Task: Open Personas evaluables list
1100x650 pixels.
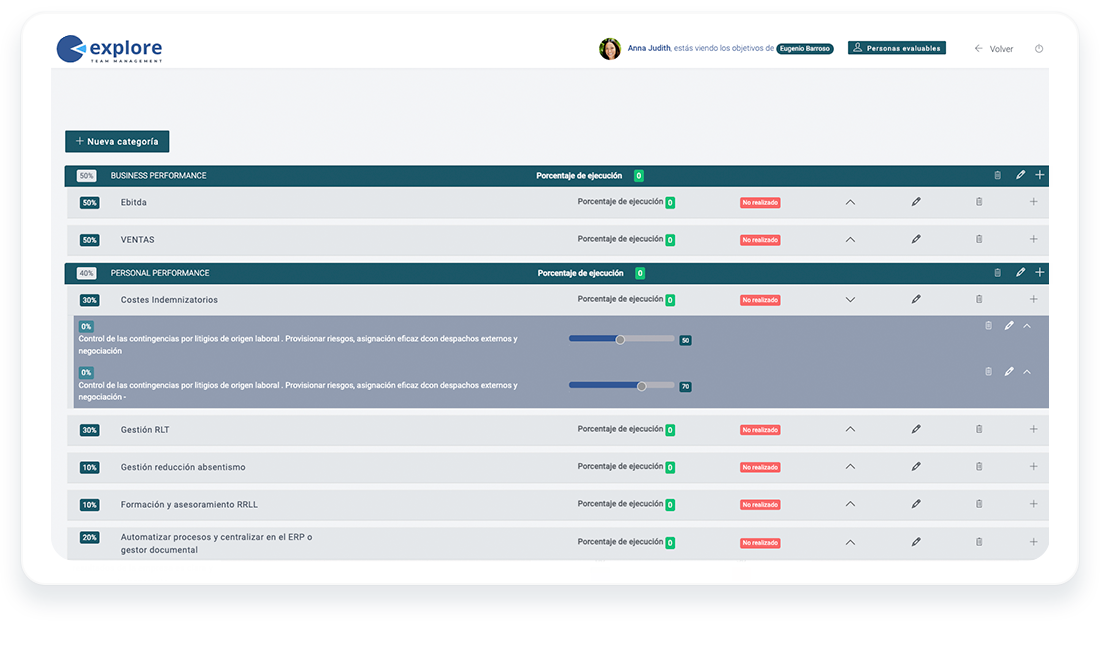Action: coord(897,48)
